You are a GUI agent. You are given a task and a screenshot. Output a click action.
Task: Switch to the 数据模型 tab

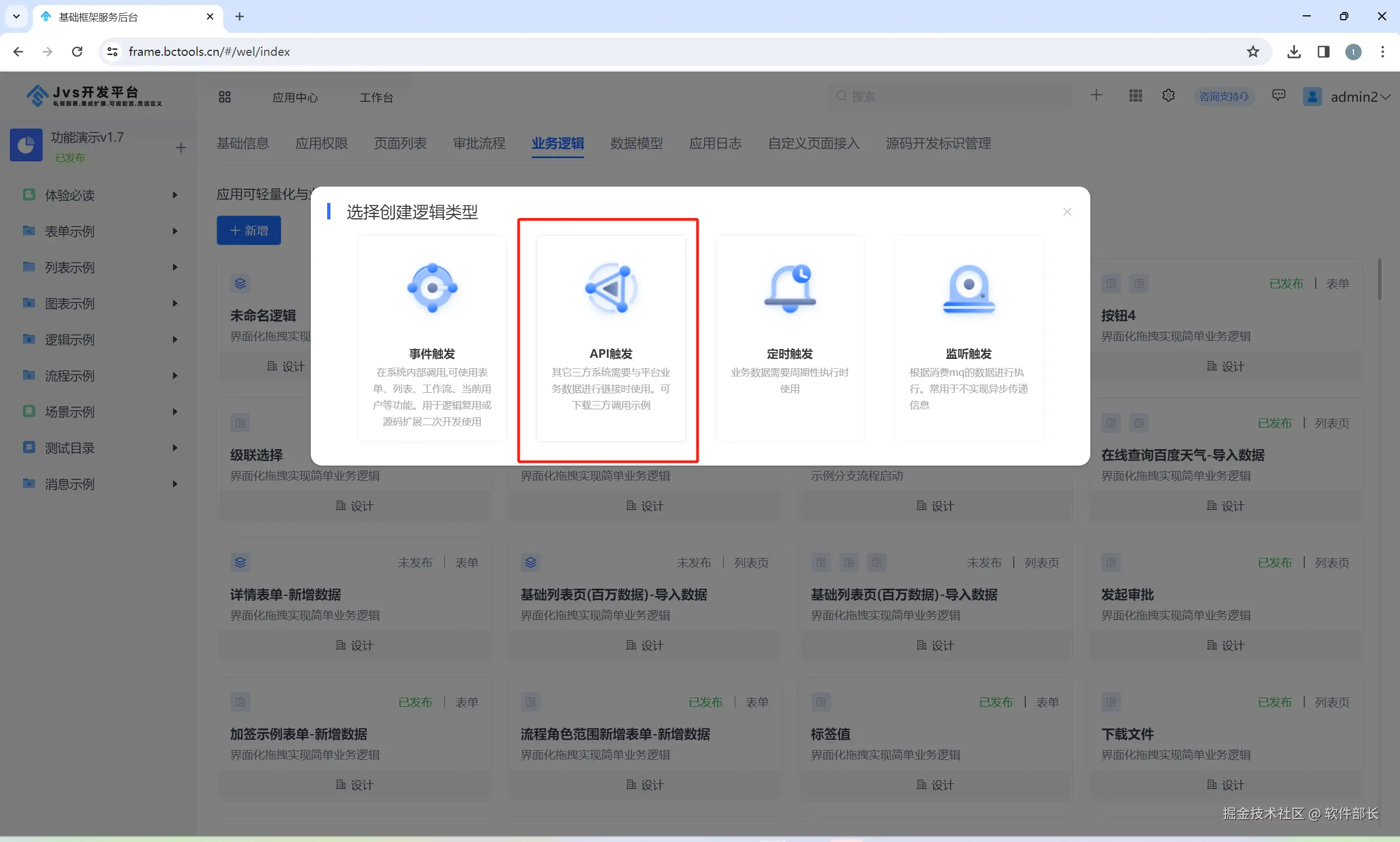click(x=636, y=143)
